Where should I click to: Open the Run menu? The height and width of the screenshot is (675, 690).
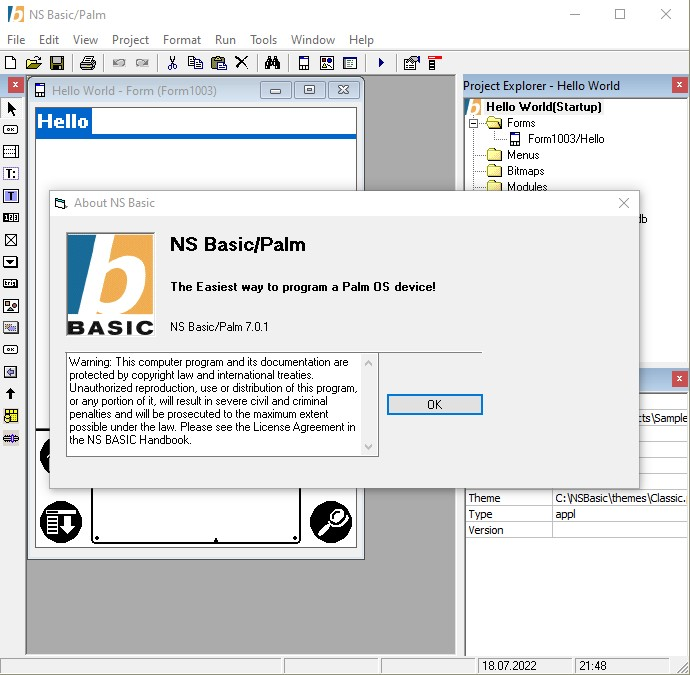(225, 40)
